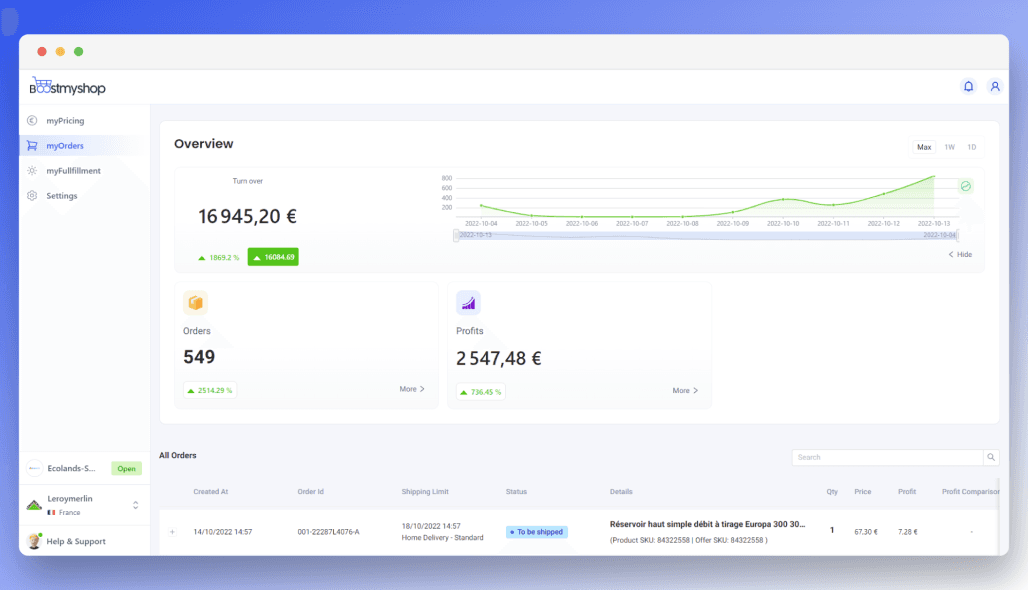Click the Leroymerlin logo icon
The width and height of the screenshot is (1028, 590).
[34, 505]
